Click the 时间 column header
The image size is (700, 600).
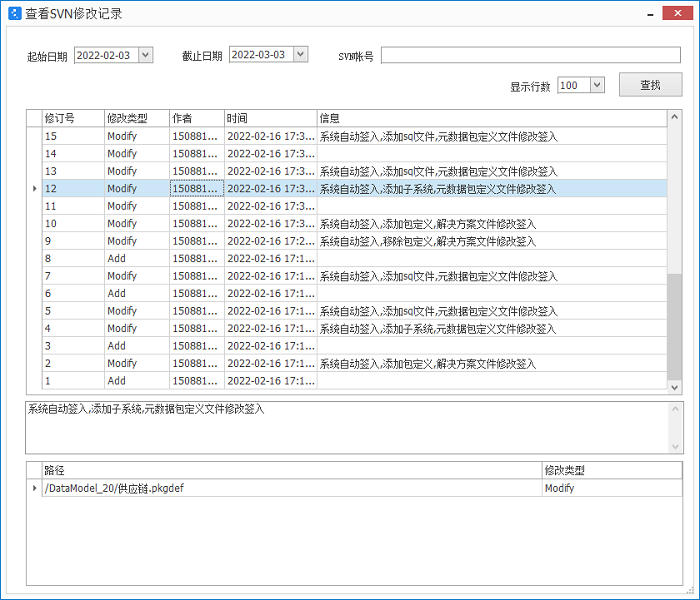(x=269, y=118)
